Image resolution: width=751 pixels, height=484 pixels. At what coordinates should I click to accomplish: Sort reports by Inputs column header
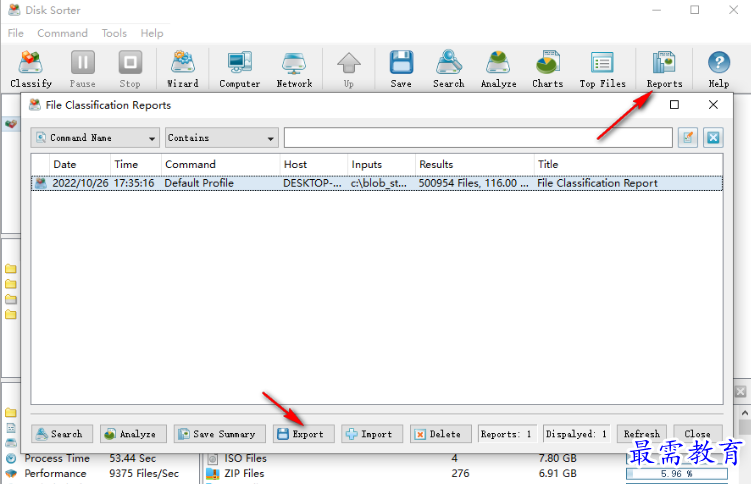[x=382, y=164]
